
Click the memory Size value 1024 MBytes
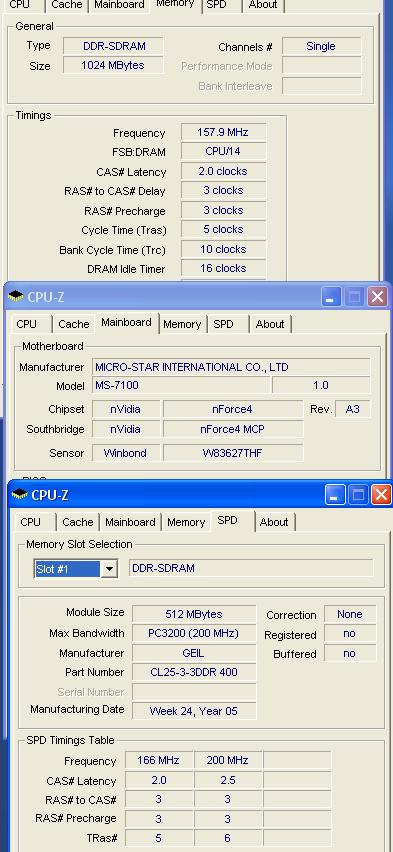click(114, 65)
